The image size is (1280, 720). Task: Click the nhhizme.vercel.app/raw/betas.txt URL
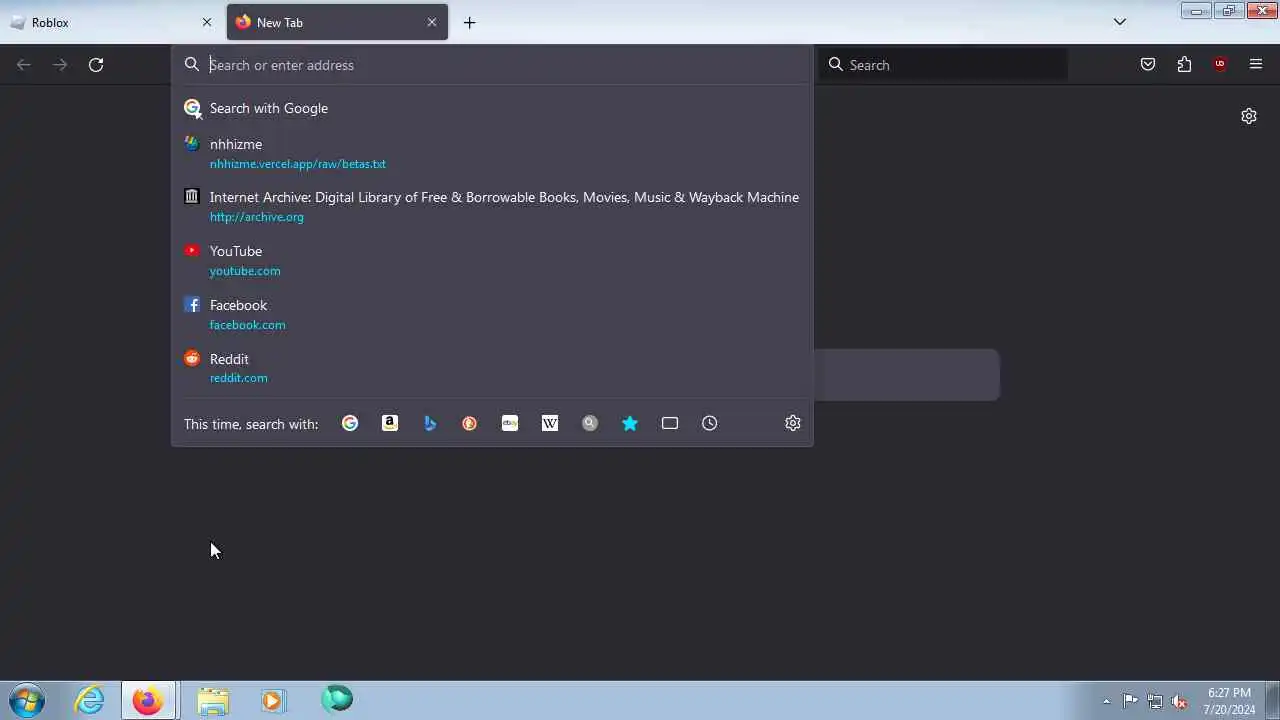(x=297, y=164)
